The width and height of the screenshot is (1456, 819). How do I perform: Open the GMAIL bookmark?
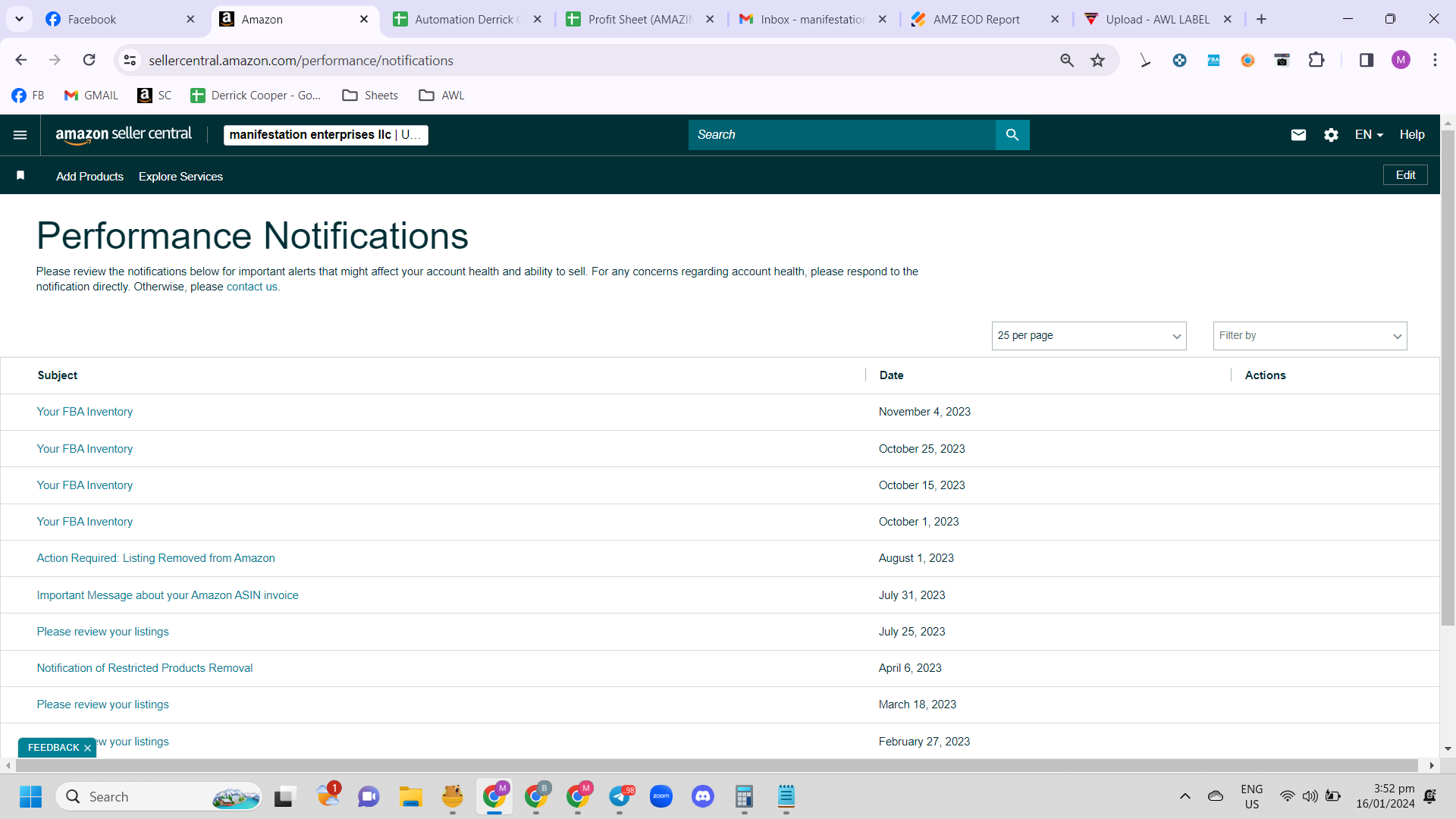(x=91, y=96)
